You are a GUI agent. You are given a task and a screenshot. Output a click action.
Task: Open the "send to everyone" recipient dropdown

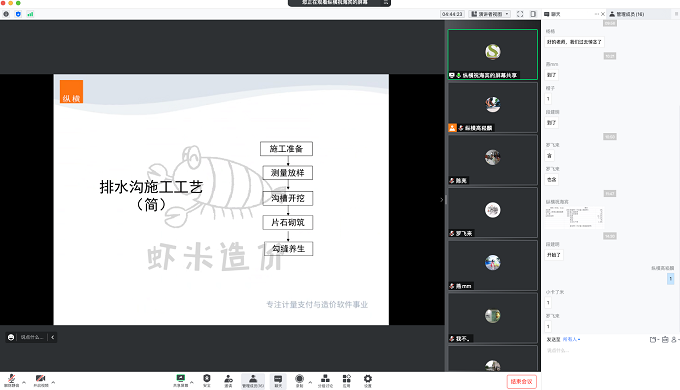click(x=571, y=339)
